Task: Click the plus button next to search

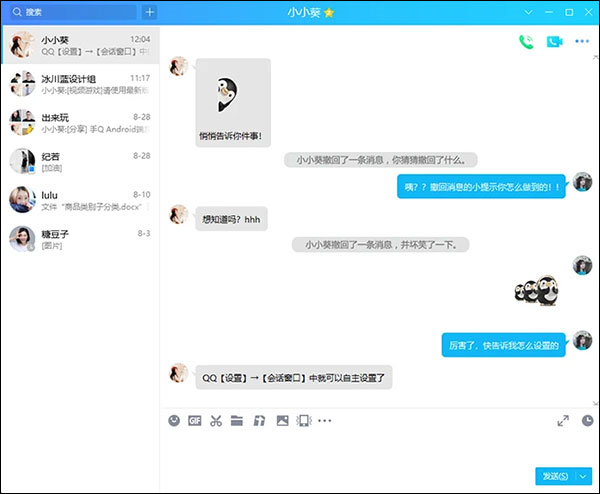Action: (150, 12)
